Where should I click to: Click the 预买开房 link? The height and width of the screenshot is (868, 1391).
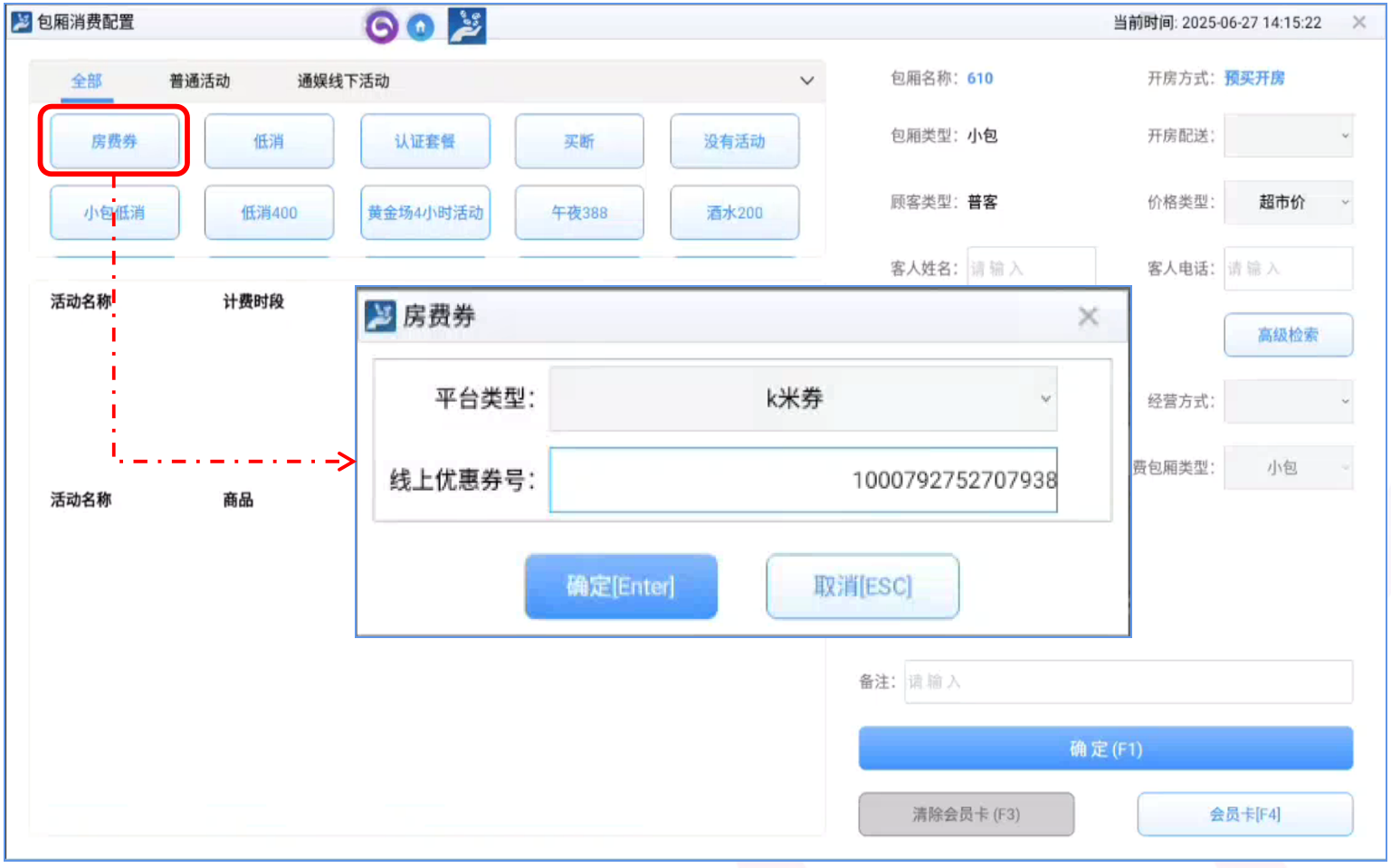coord(1254,78)
